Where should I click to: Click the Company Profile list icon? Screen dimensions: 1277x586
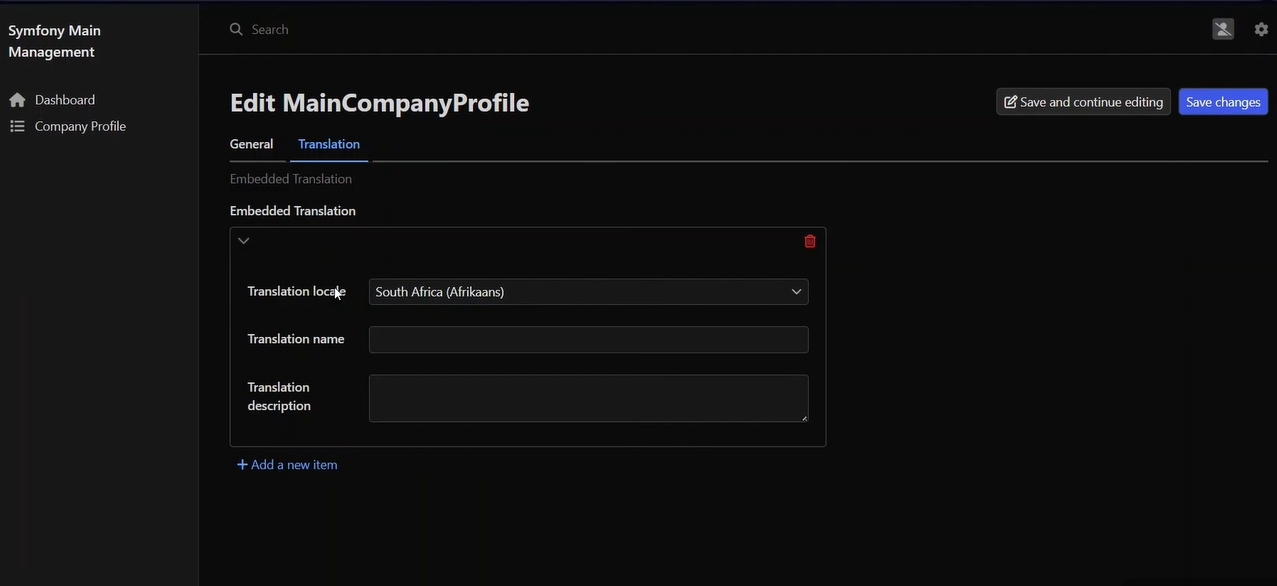tap(17, 126)
